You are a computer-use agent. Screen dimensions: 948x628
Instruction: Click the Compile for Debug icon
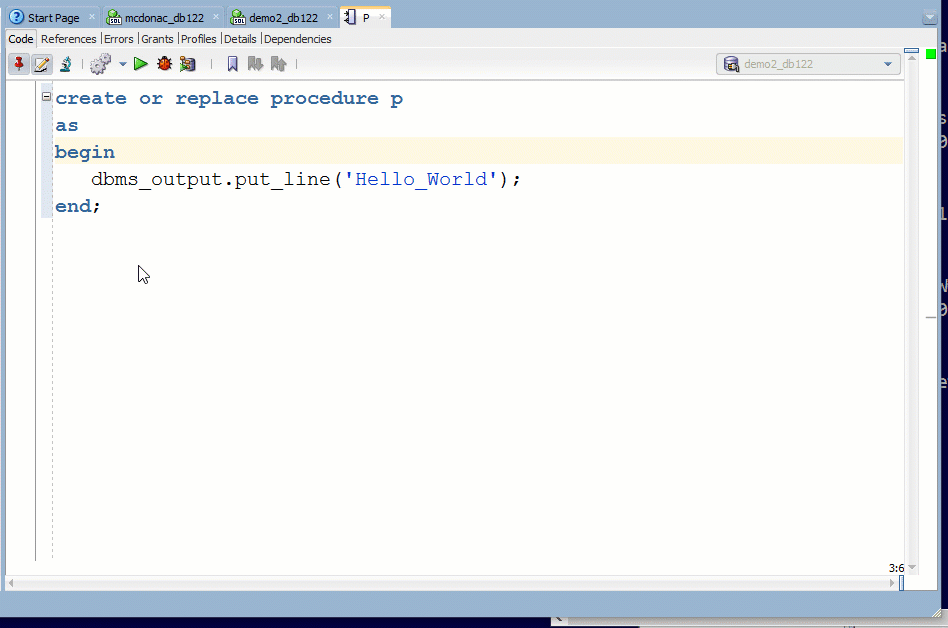pos(188,64)
